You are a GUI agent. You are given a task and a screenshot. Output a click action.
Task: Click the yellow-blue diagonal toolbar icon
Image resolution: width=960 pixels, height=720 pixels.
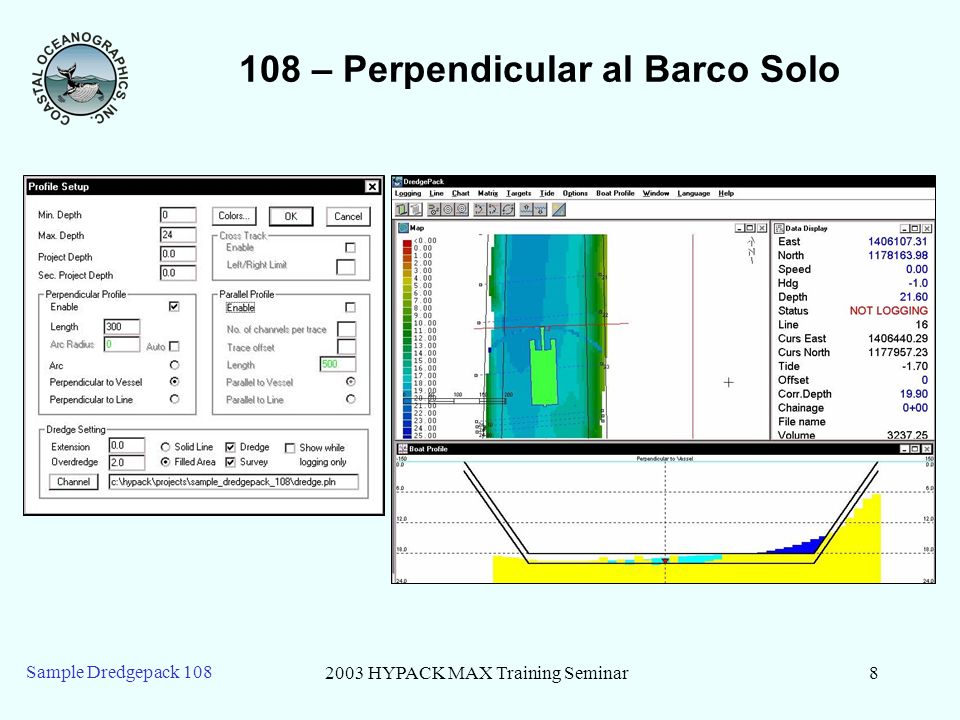click(x=558, y=209)
